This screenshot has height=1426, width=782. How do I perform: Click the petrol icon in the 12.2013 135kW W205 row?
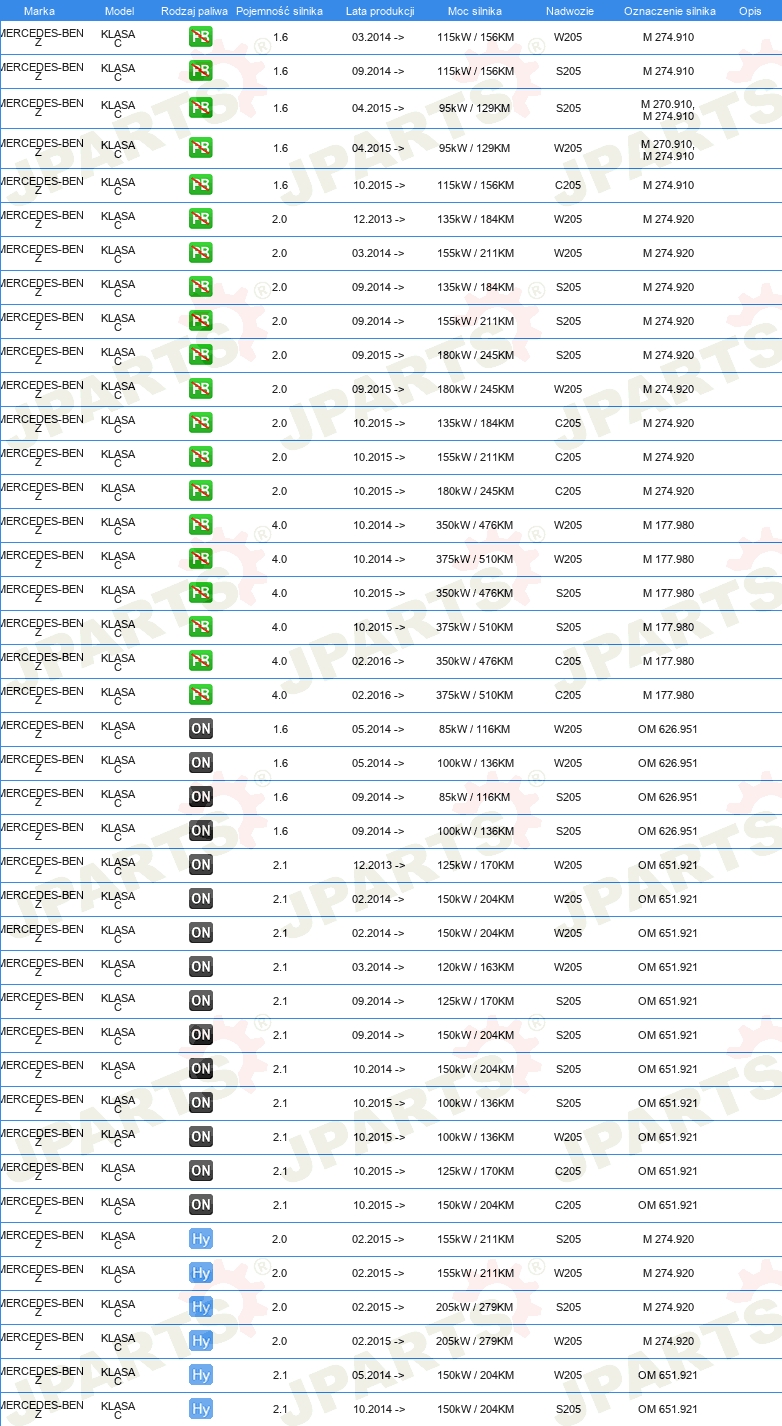tap(201, 219)
